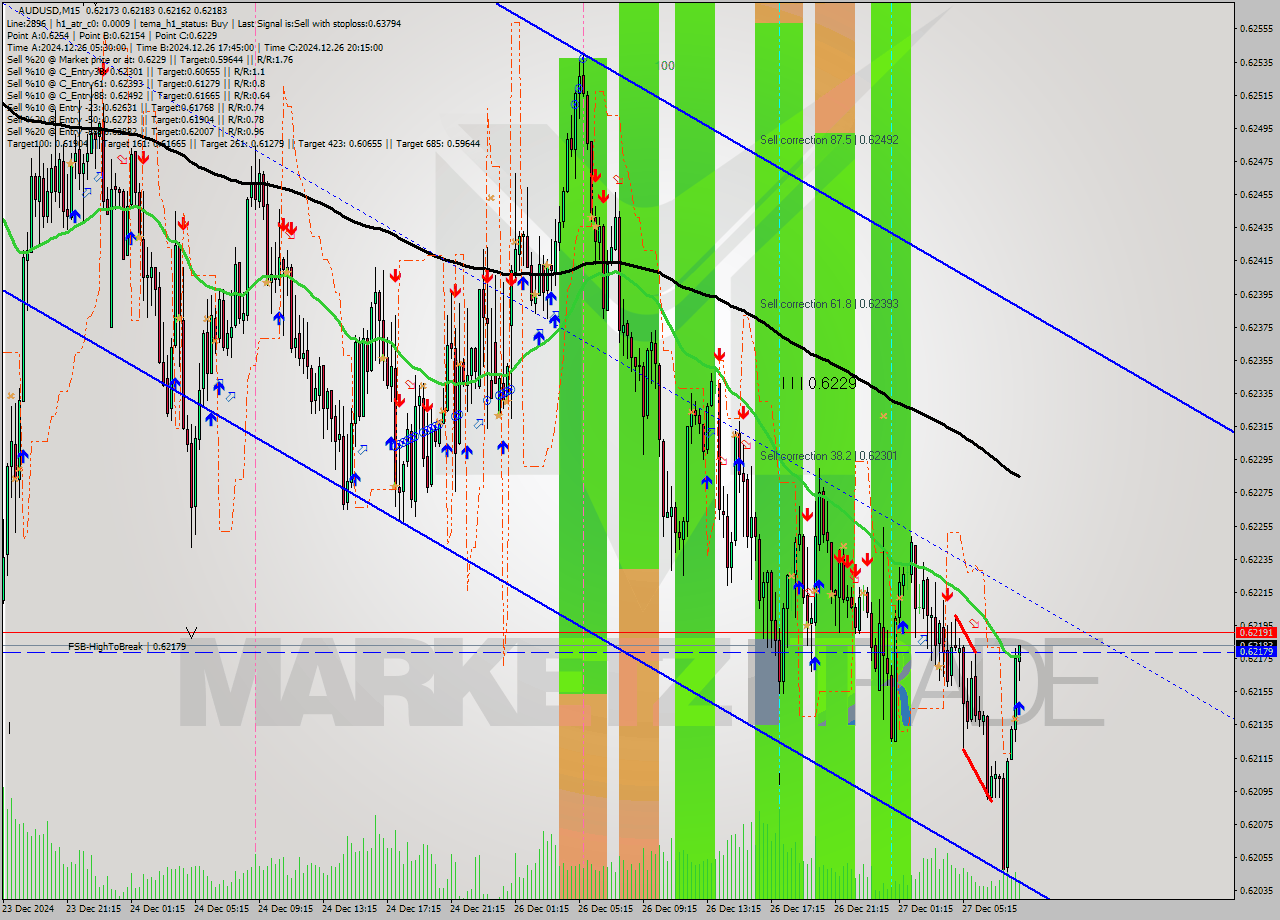Click the 0.62395 price axis value
1280x920 pixels.
(1256, 294)
